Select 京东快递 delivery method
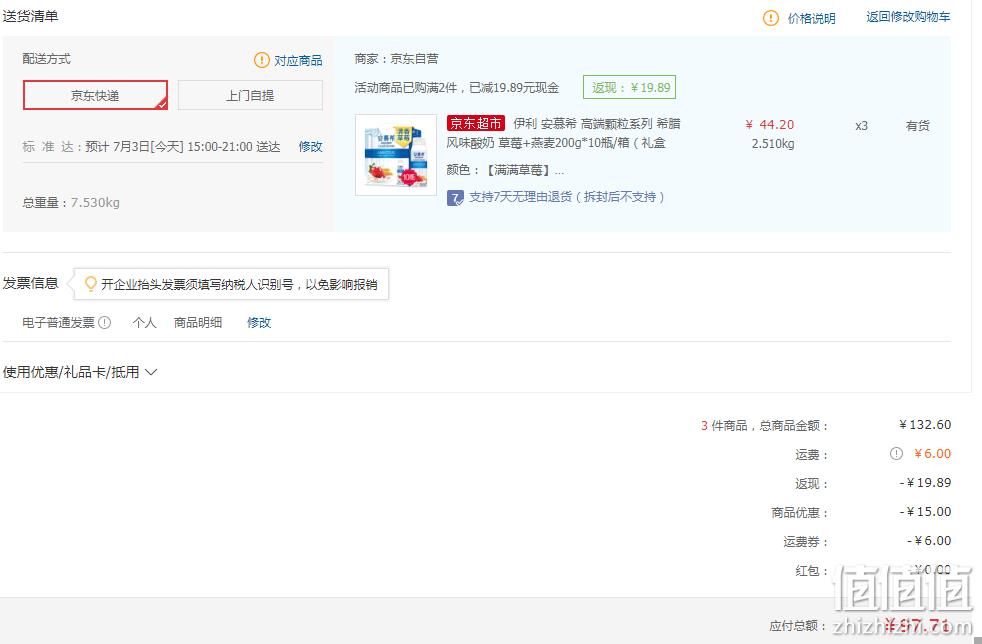The image size is (982, 644). coord(95,95)
